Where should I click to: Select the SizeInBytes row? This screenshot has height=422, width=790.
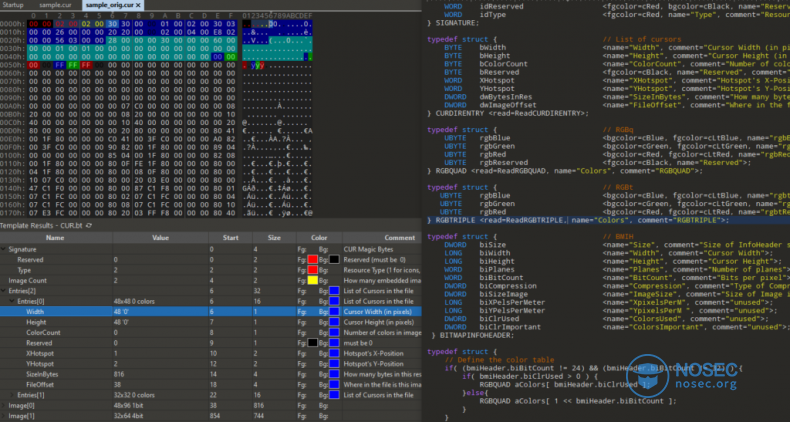[211, 374]
